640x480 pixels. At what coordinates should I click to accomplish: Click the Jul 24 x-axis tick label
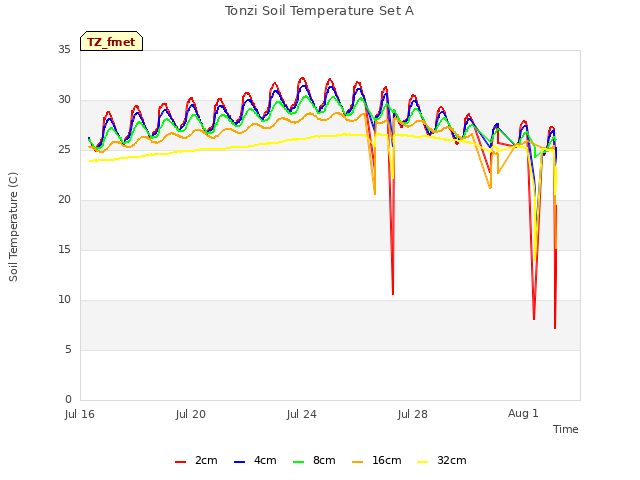coord(302,414)
